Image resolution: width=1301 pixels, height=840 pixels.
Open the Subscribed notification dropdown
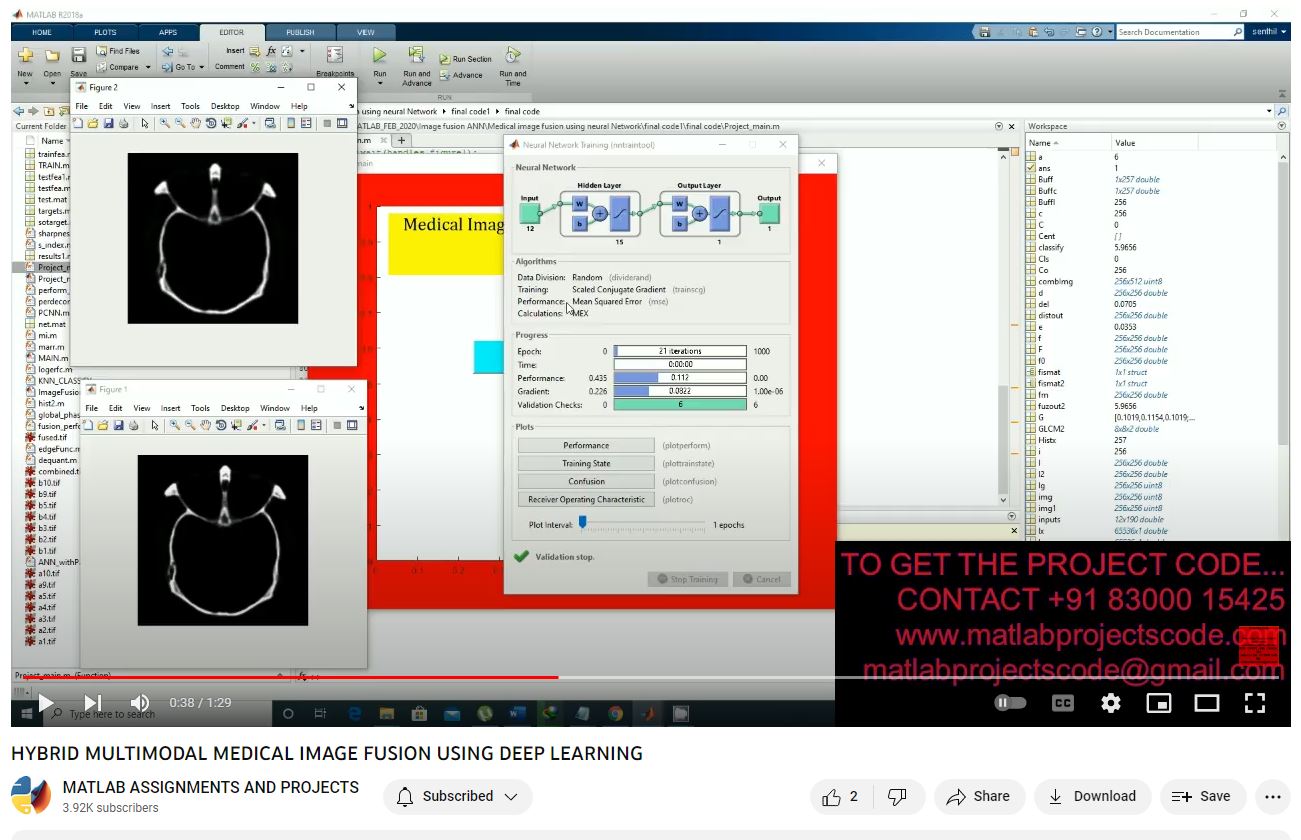pos(458,796)
